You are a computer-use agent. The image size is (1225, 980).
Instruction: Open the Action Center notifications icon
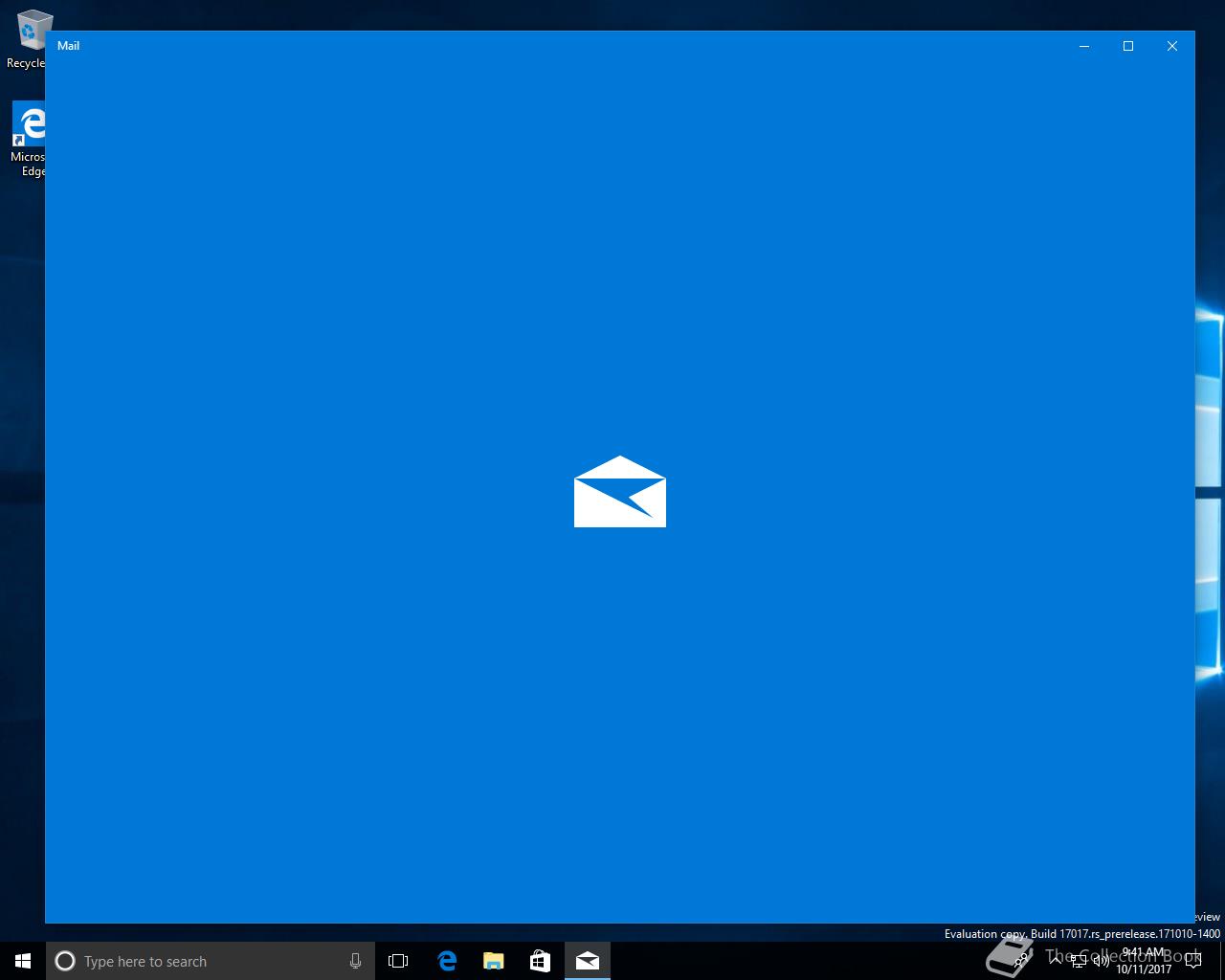[x=1192, y=961]
